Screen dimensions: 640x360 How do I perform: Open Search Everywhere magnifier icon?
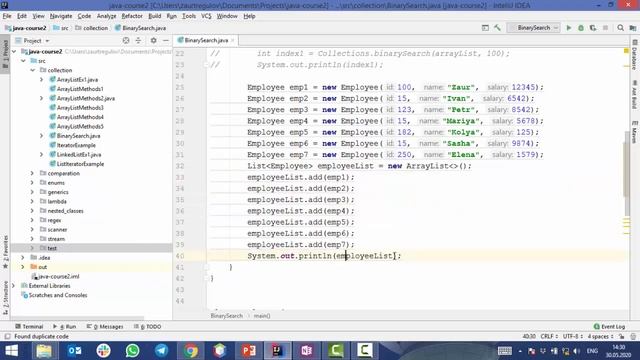click(x=620, y=28)
